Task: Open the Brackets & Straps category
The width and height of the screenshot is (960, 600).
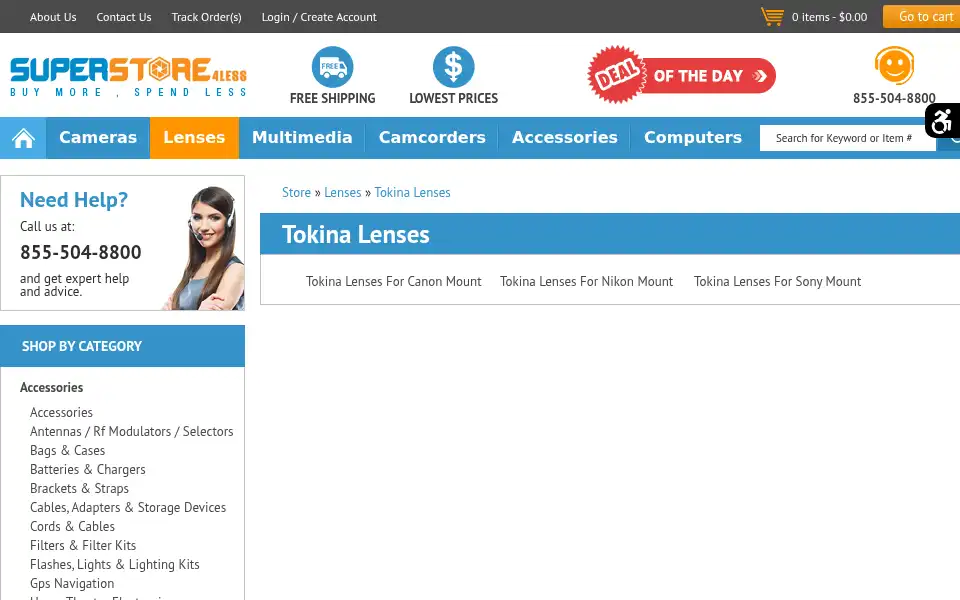Action: click(x=80, y=489)
